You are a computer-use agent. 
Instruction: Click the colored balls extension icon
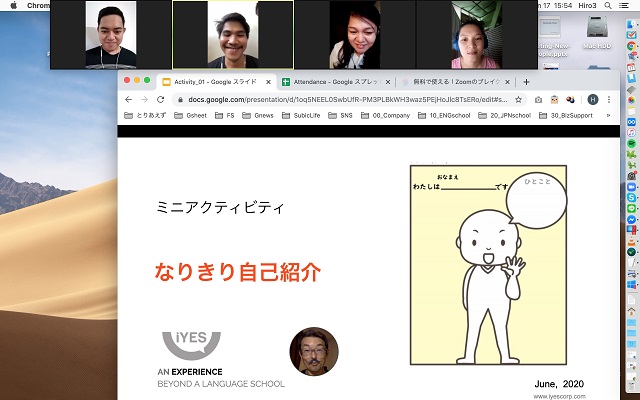point(570,100)
